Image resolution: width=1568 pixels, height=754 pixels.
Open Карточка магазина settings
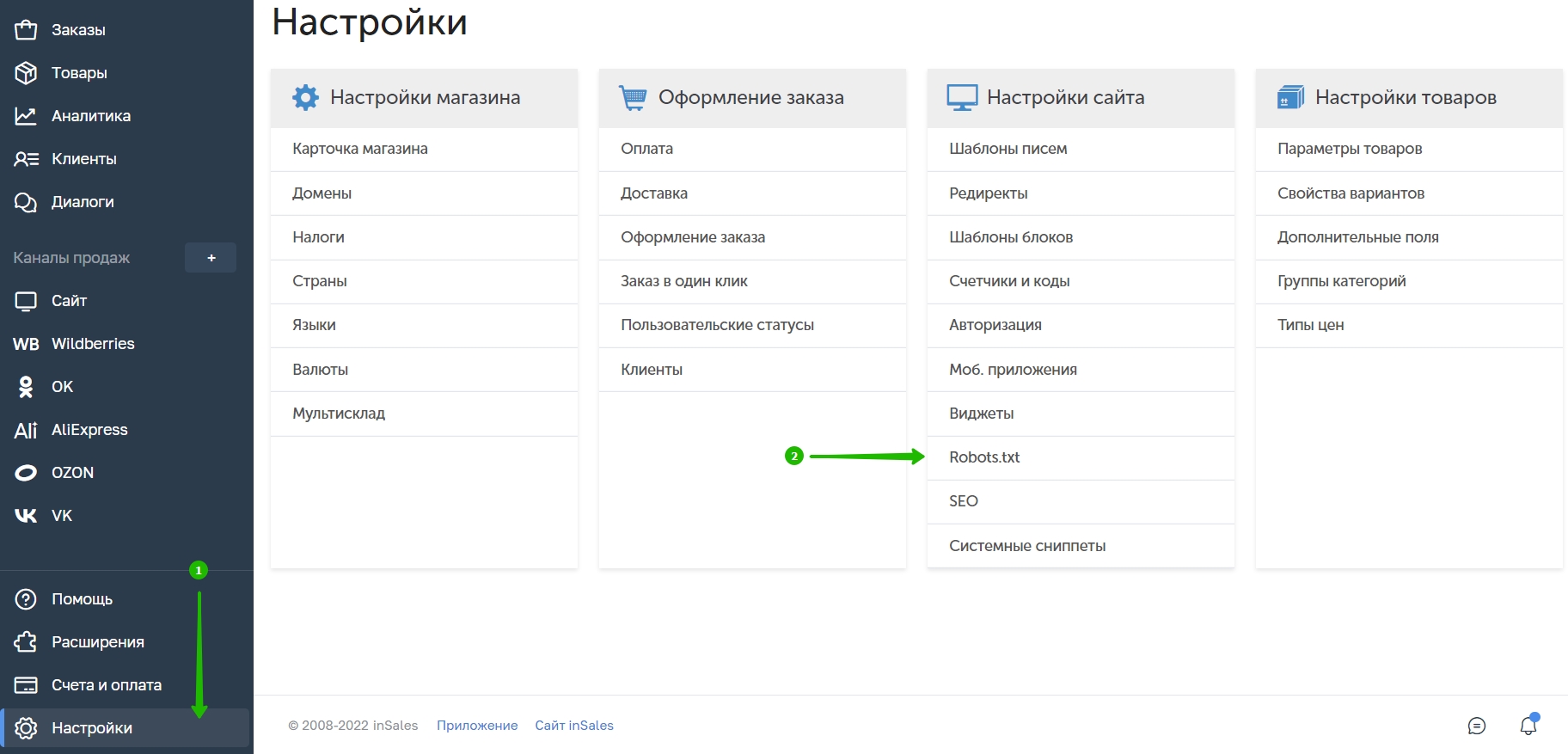424,149
